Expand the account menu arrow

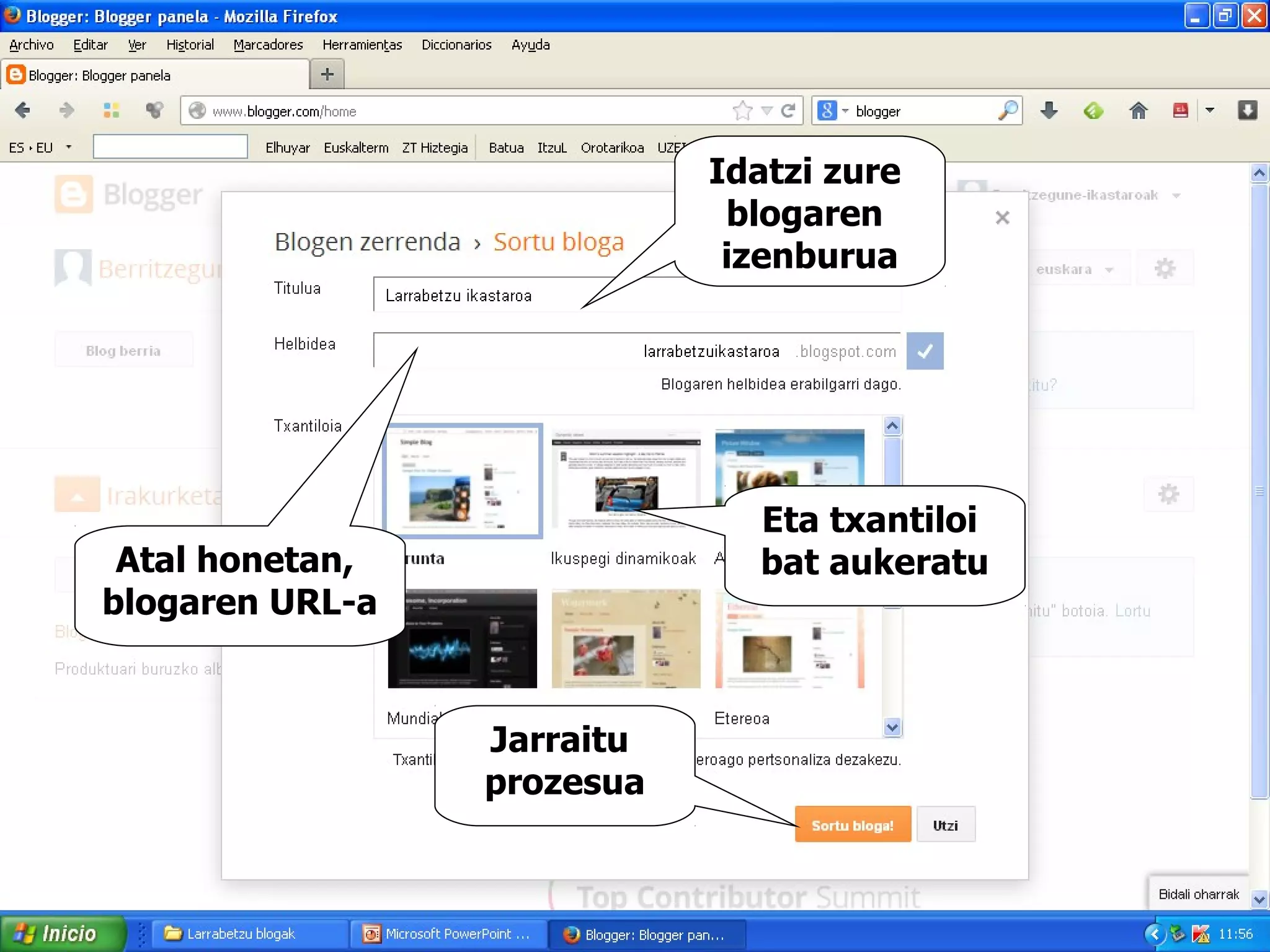coord(1176,195)
